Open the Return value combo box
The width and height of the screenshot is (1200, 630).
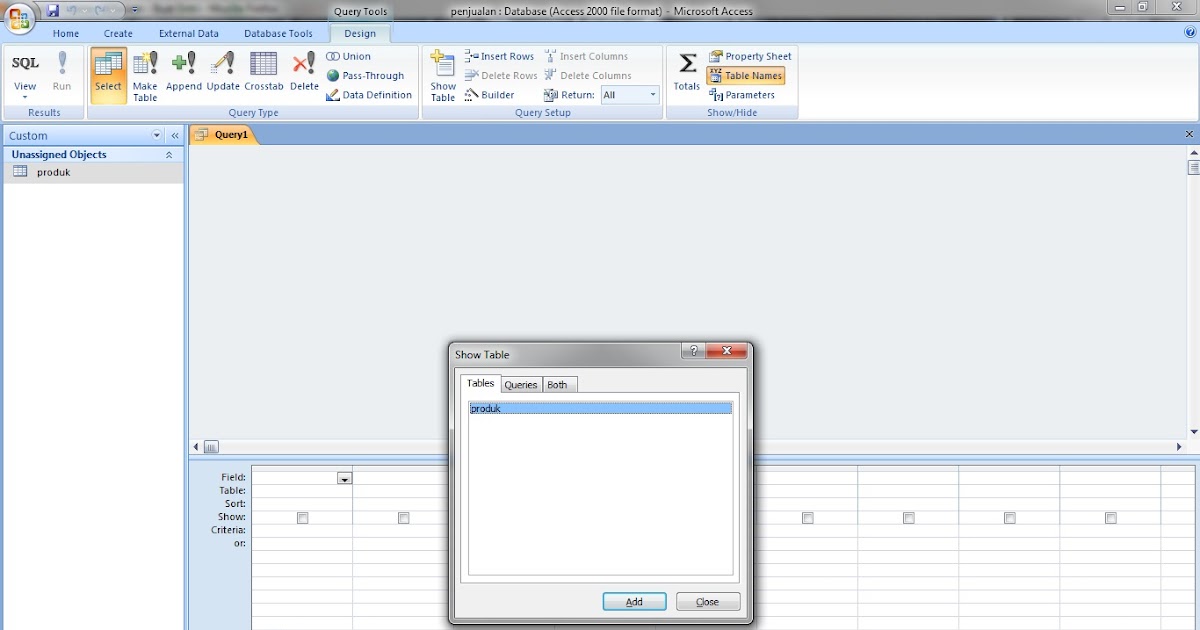(630, 95)
